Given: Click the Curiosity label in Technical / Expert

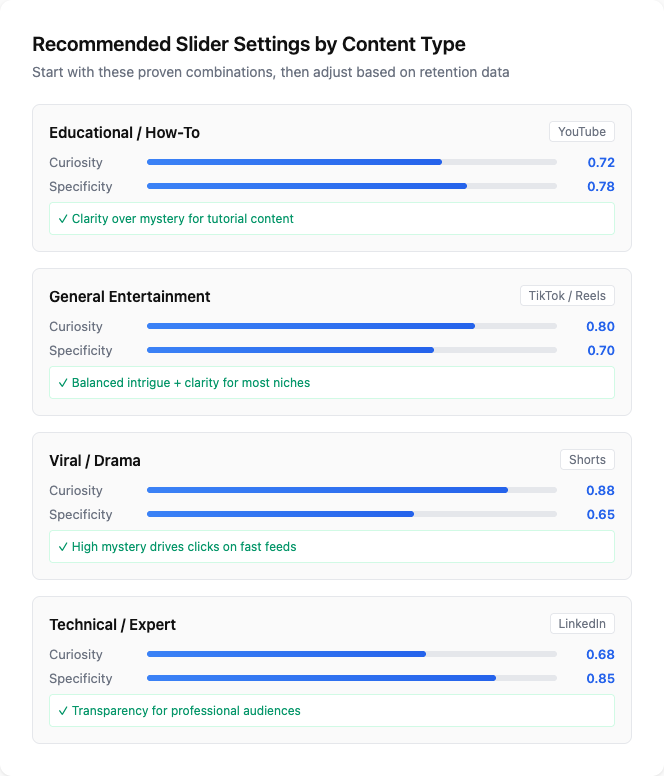Looking at the screenshot, I should pyautogui.click(x=76, y=654).
